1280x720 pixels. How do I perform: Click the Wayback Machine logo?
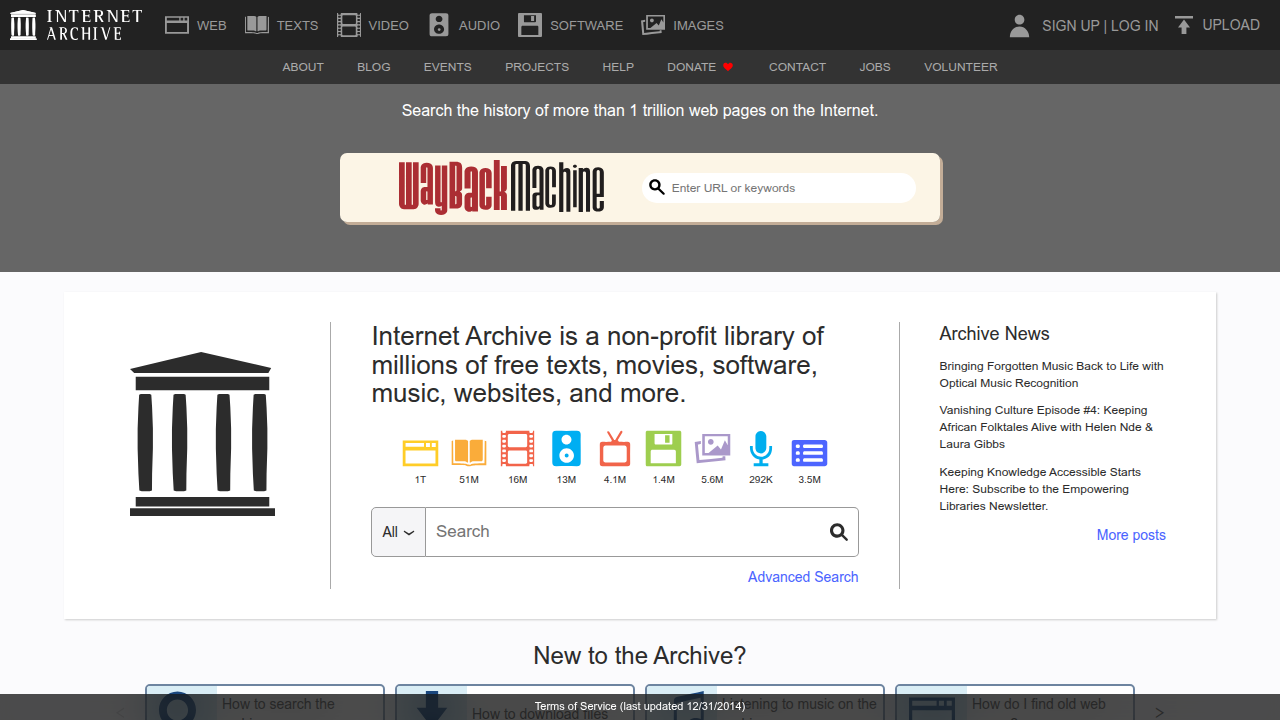point(501,187)
